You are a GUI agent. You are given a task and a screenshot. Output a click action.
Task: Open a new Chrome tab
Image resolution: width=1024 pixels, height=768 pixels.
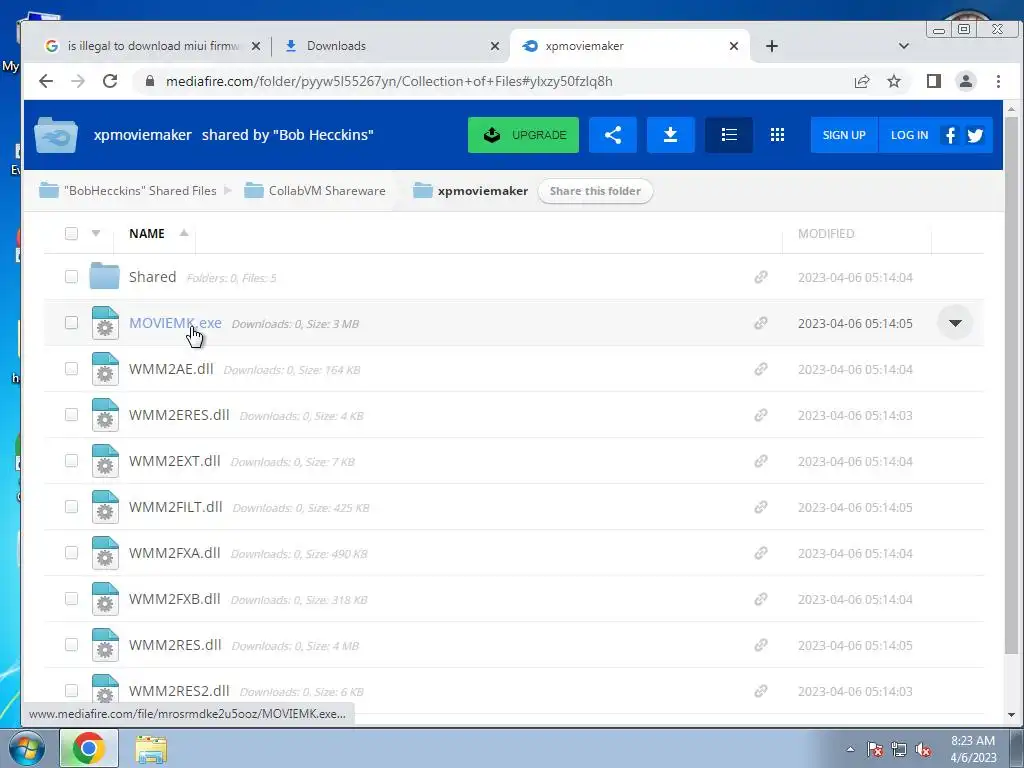point(772,46)
